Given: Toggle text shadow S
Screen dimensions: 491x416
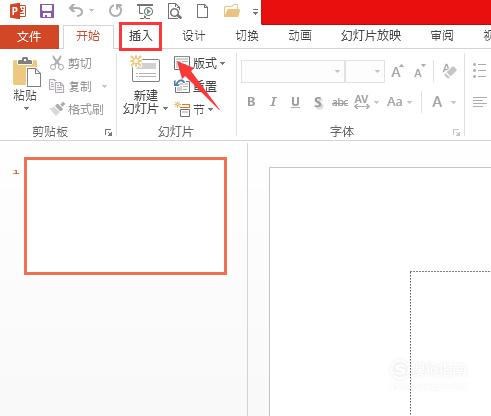Looking at the screenshot, I should (318, 102).
